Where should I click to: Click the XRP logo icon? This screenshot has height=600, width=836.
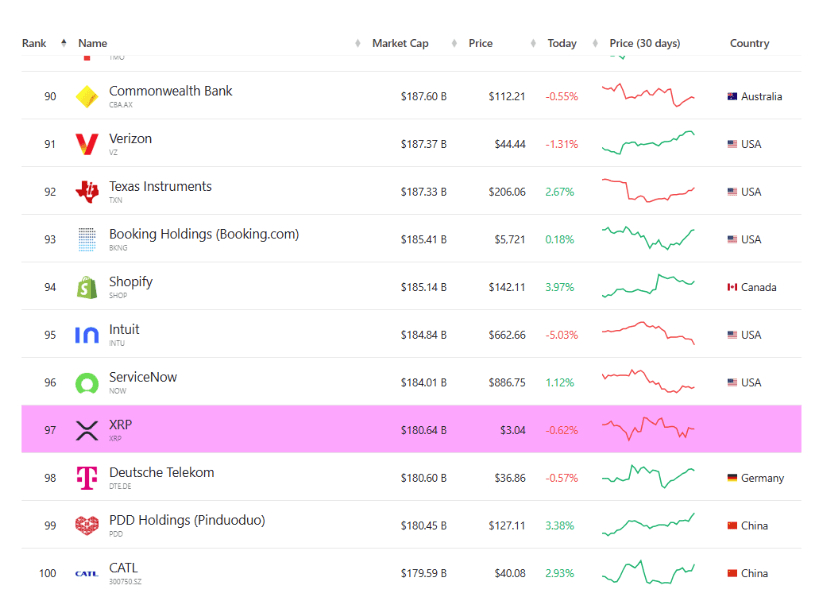pyautogui.click(x=87, y=431)
